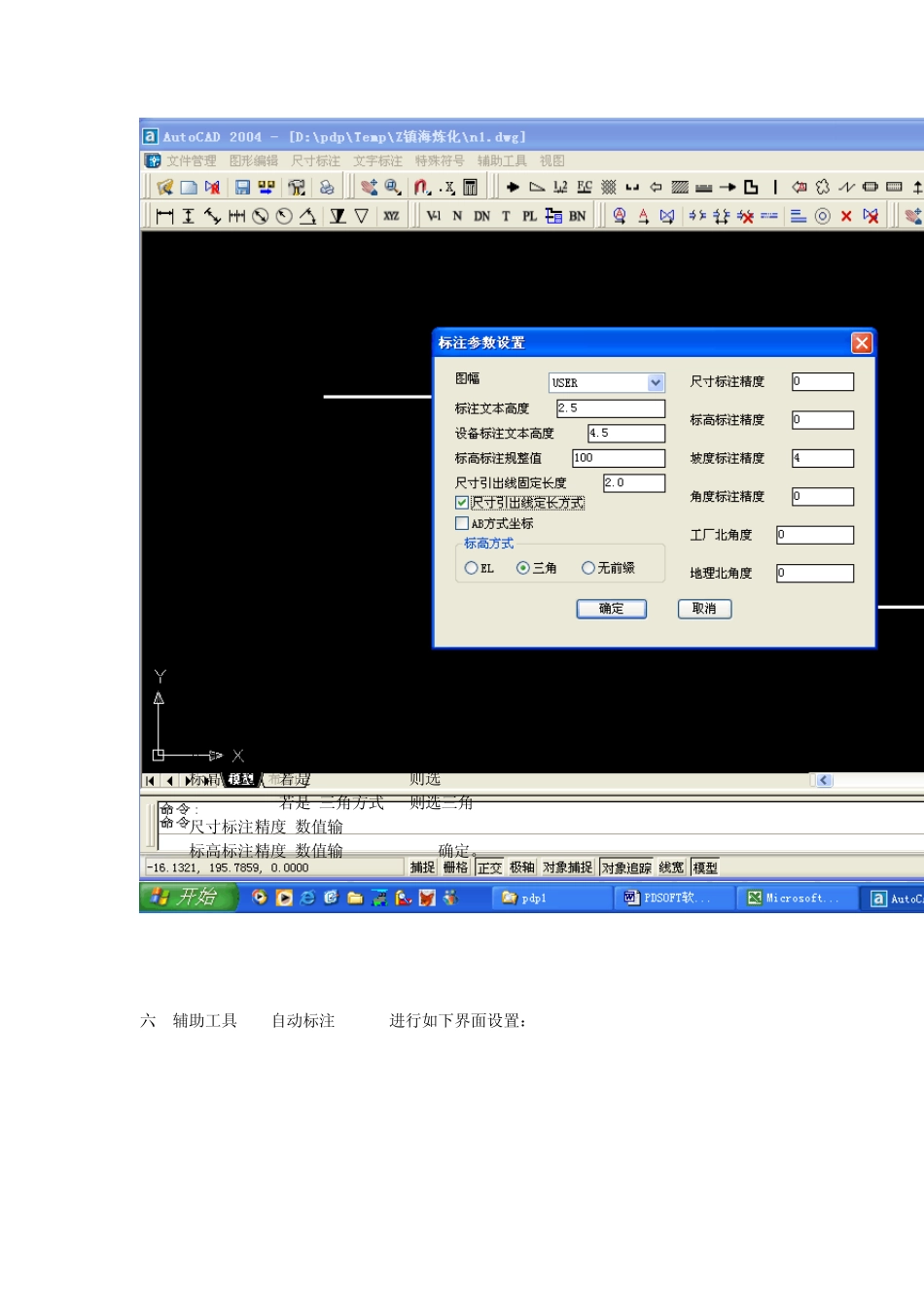Open the 视图 menu
The height and width of the screenshot is (1307, 924).
(x=551, y=161)
